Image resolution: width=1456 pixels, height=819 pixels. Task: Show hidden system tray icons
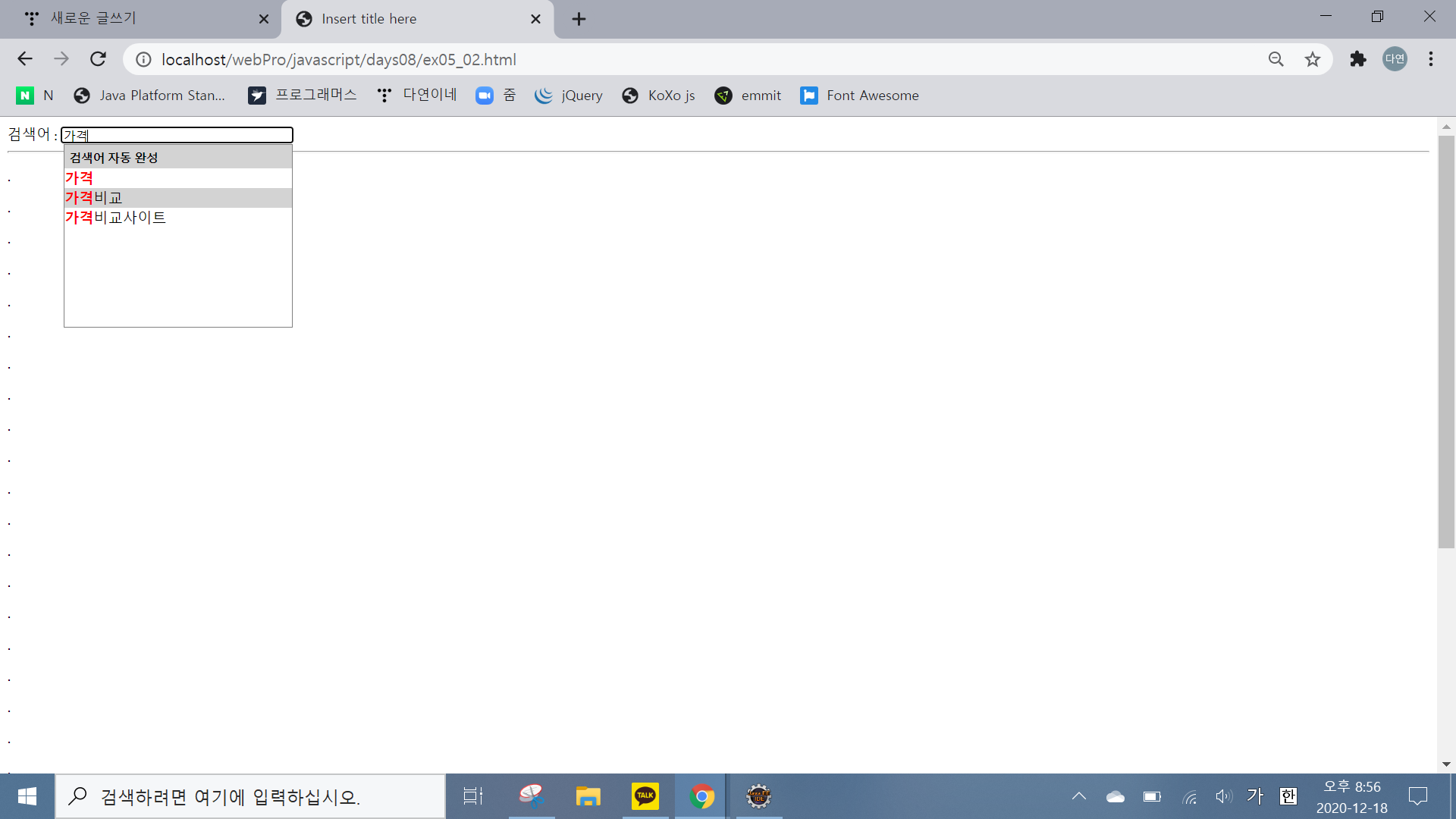coord(1078,796)
